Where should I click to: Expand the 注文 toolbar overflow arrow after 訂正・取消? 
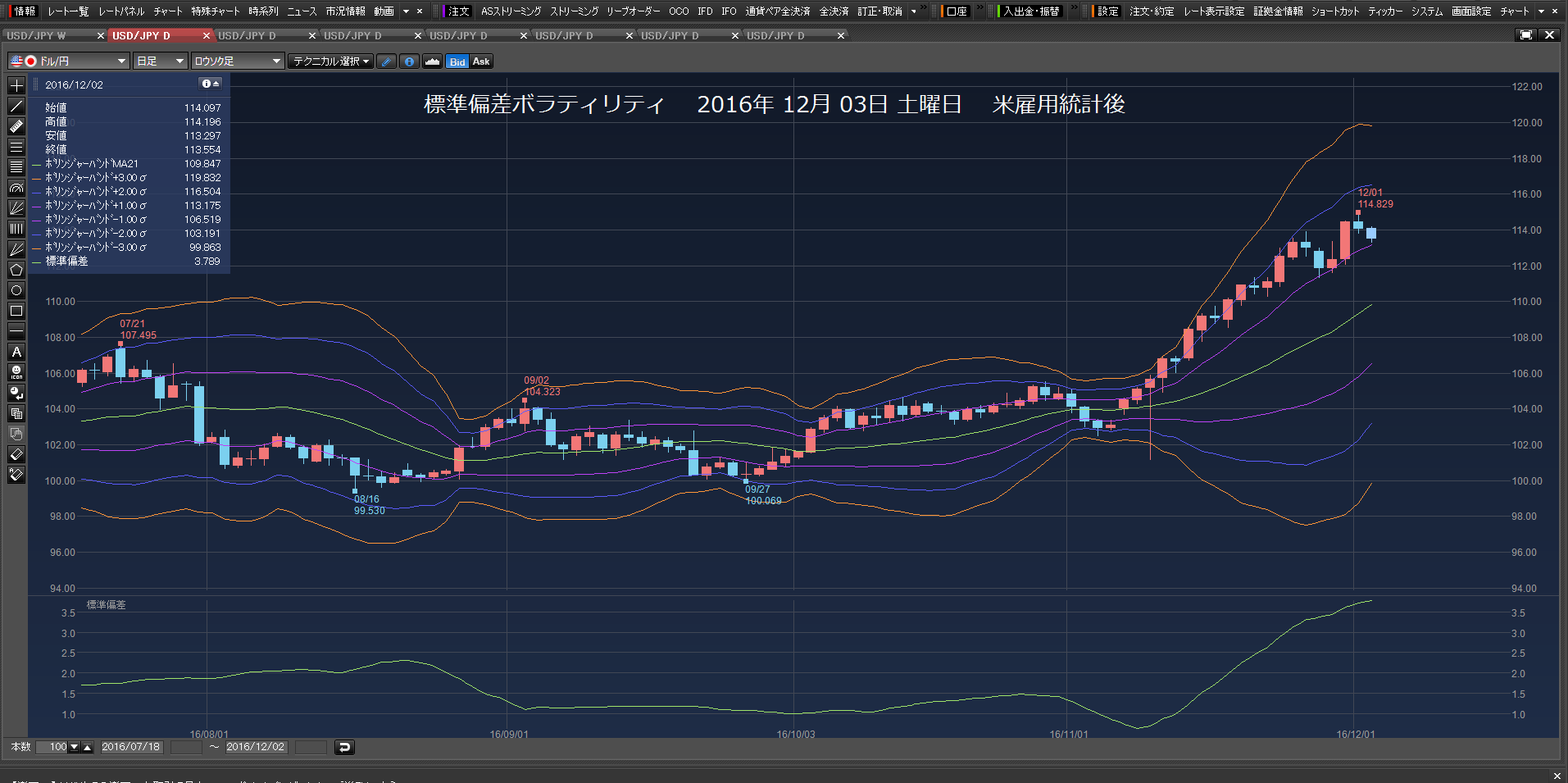(x=914, y=11)
